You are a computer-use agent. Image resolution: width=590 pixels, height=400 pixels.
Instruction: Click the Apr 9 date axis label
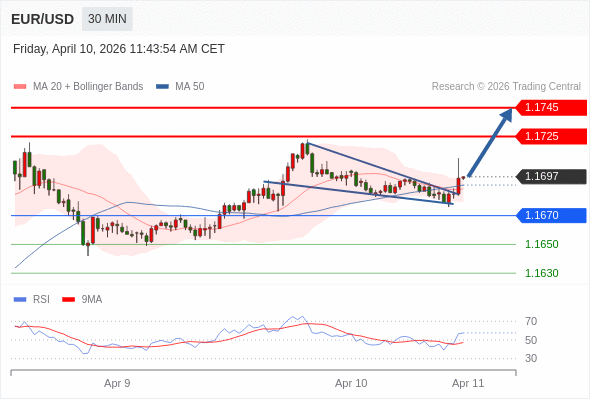[117, 383]
